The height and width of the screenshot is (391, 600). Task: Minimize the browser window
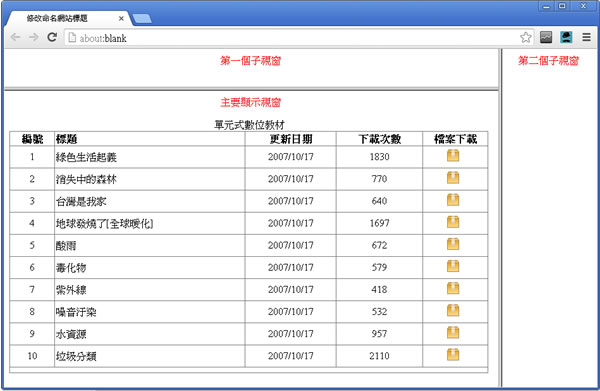[x=546, y=6]
